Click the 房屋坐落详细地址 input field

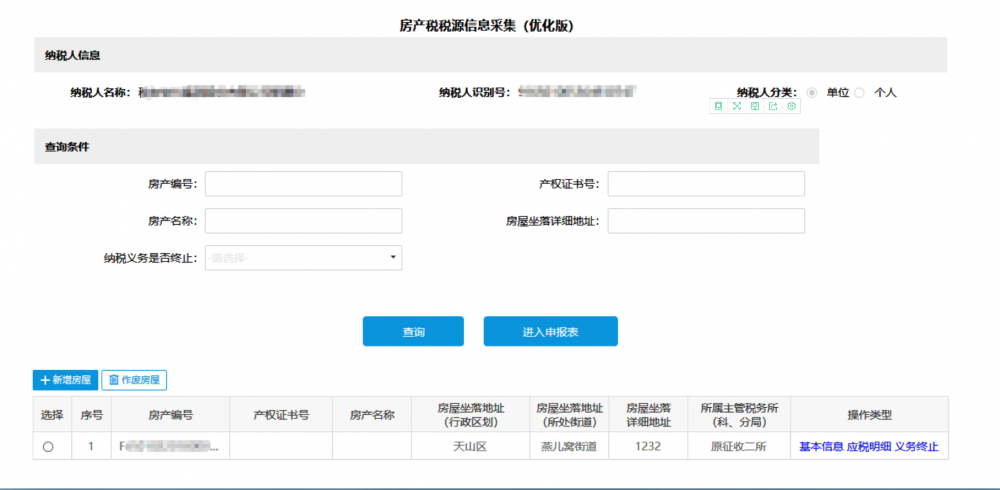pyautogui.click(x=706, y=221)
